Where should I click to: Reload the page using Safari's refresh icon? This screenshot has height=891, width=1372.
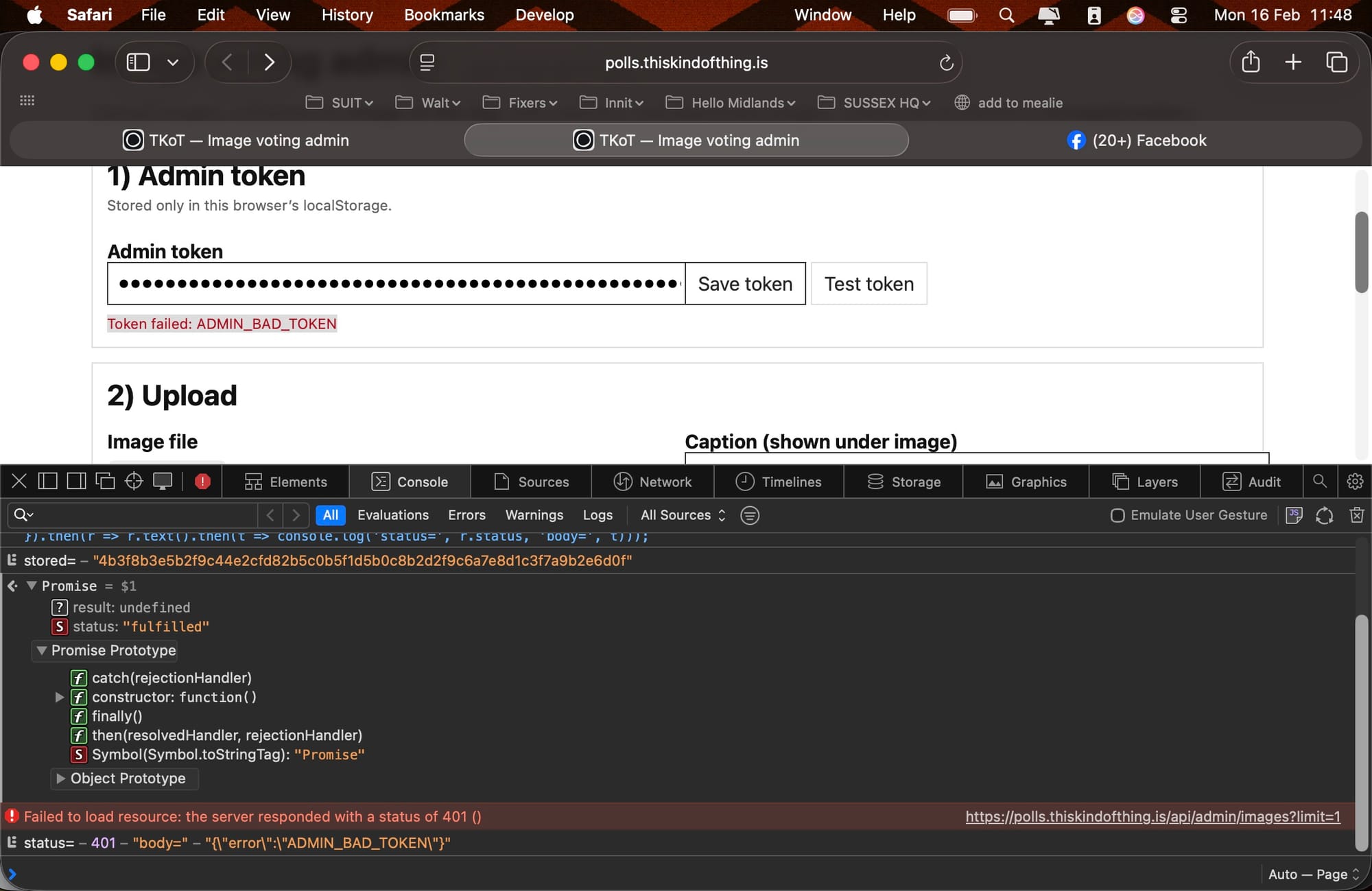coord(946,63)
